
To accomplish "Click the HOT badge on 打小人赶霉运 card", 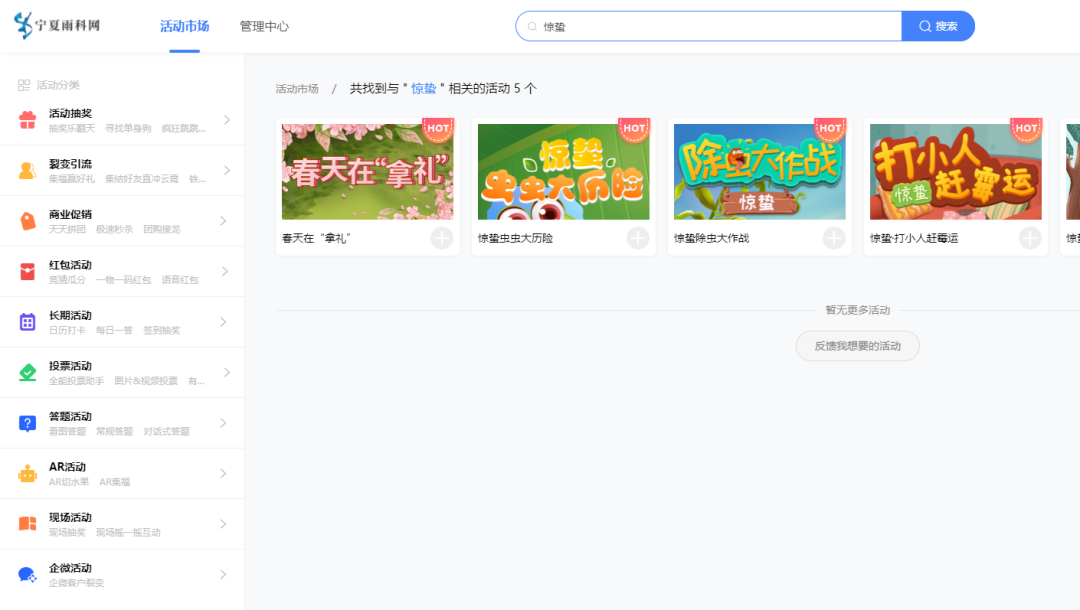I will tap(1026, 129).
